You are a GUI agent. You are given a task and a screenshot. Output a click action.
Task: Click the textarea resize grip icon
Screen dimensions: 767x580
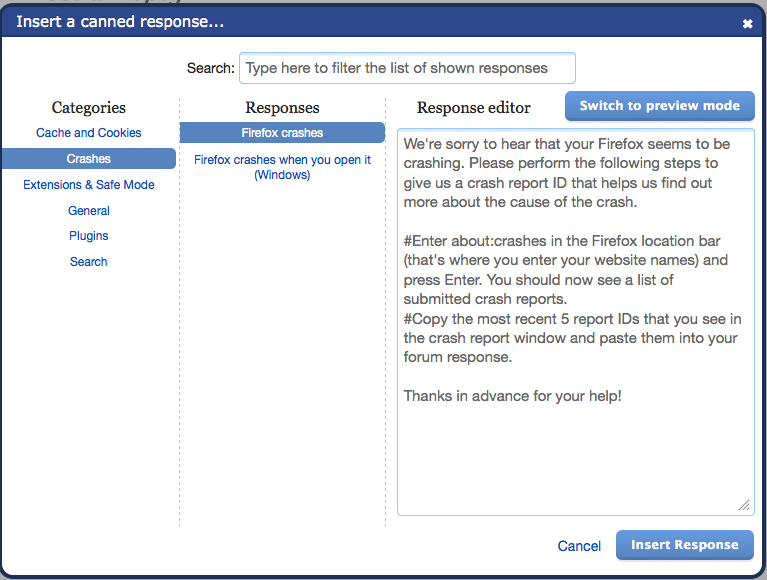[x=744, y=505]
